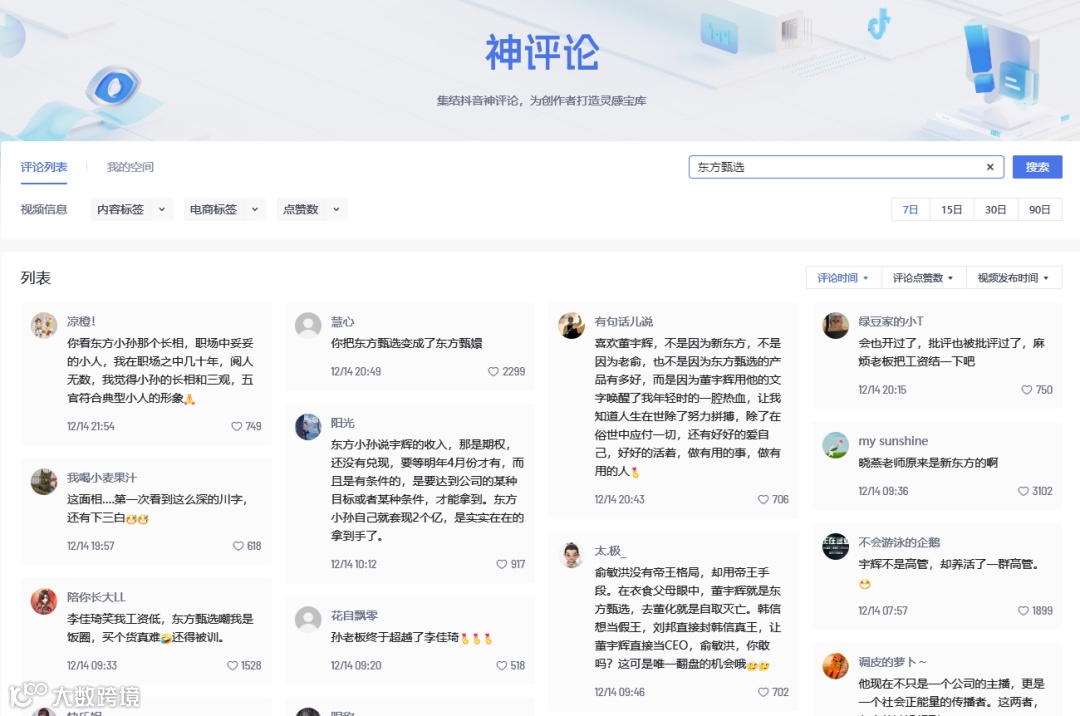Click heart icon on 太极_ comment
The width and height of the screenshot is (1080, 716).
tap(763, 692)
